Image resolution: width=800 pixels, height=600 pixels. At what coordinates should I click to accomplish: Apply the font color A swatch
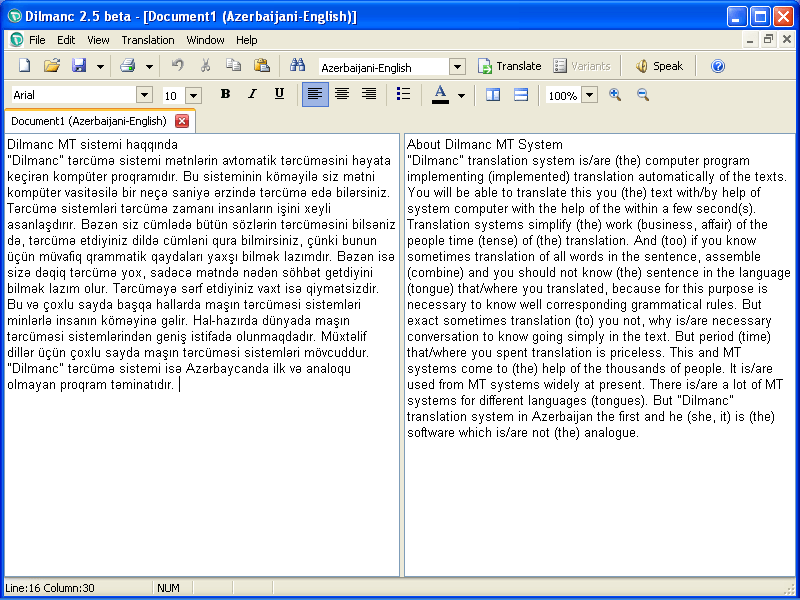click(x=440, y=95)
